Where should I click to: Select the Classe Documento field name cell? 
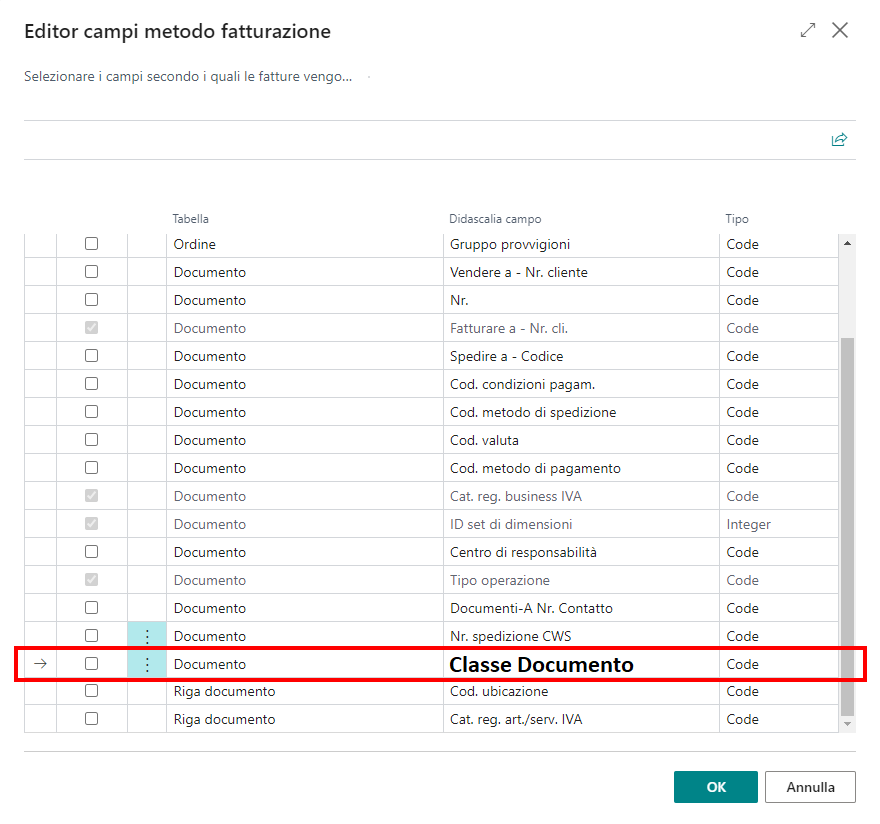541,663
